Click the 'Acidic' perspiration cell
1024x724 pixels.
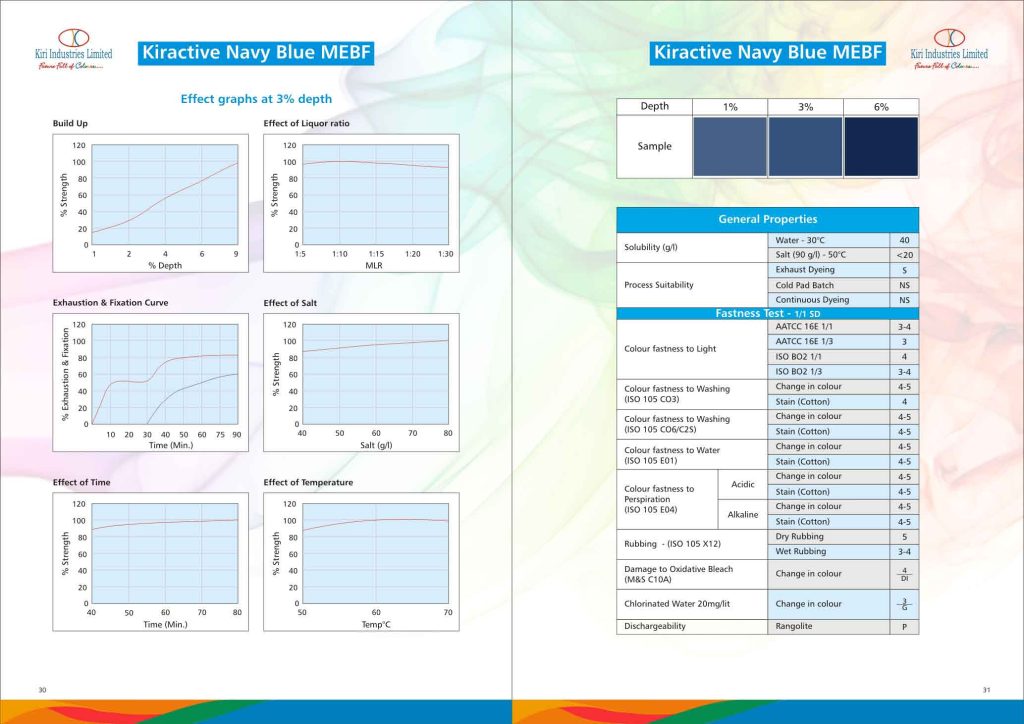click(x=743, y=484)
